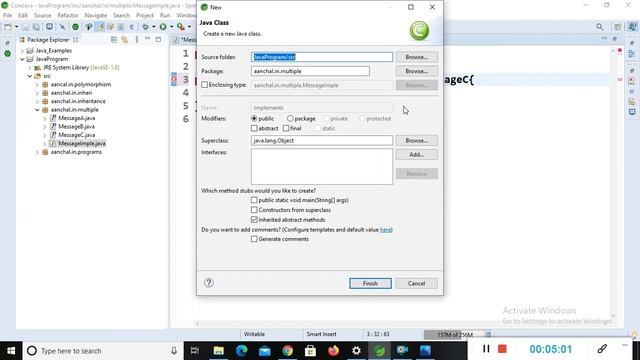Pause the screen recording
640x360 pixels.
pyautogui.click(x=486, y=349)
